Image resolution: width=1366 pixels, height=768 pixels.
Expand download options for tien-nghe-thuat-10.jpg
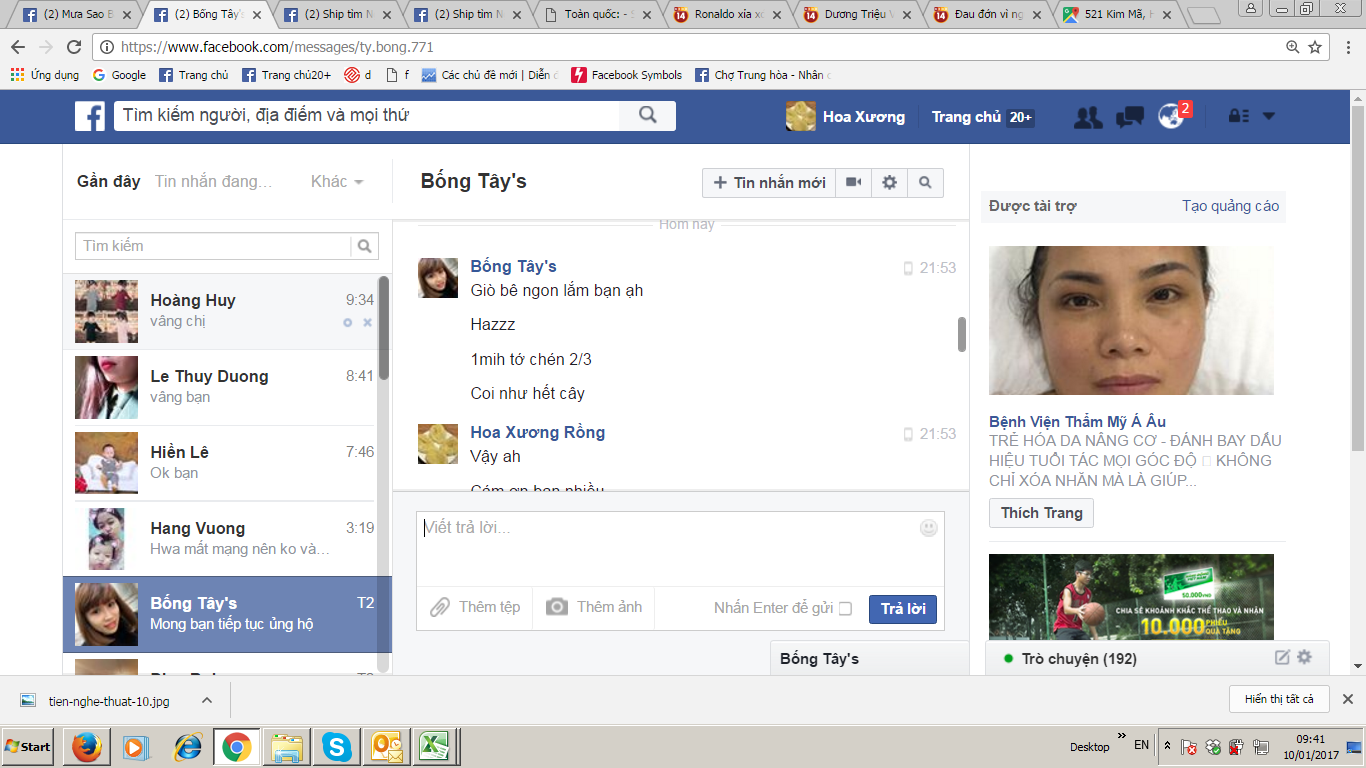[x=207, y=700]
